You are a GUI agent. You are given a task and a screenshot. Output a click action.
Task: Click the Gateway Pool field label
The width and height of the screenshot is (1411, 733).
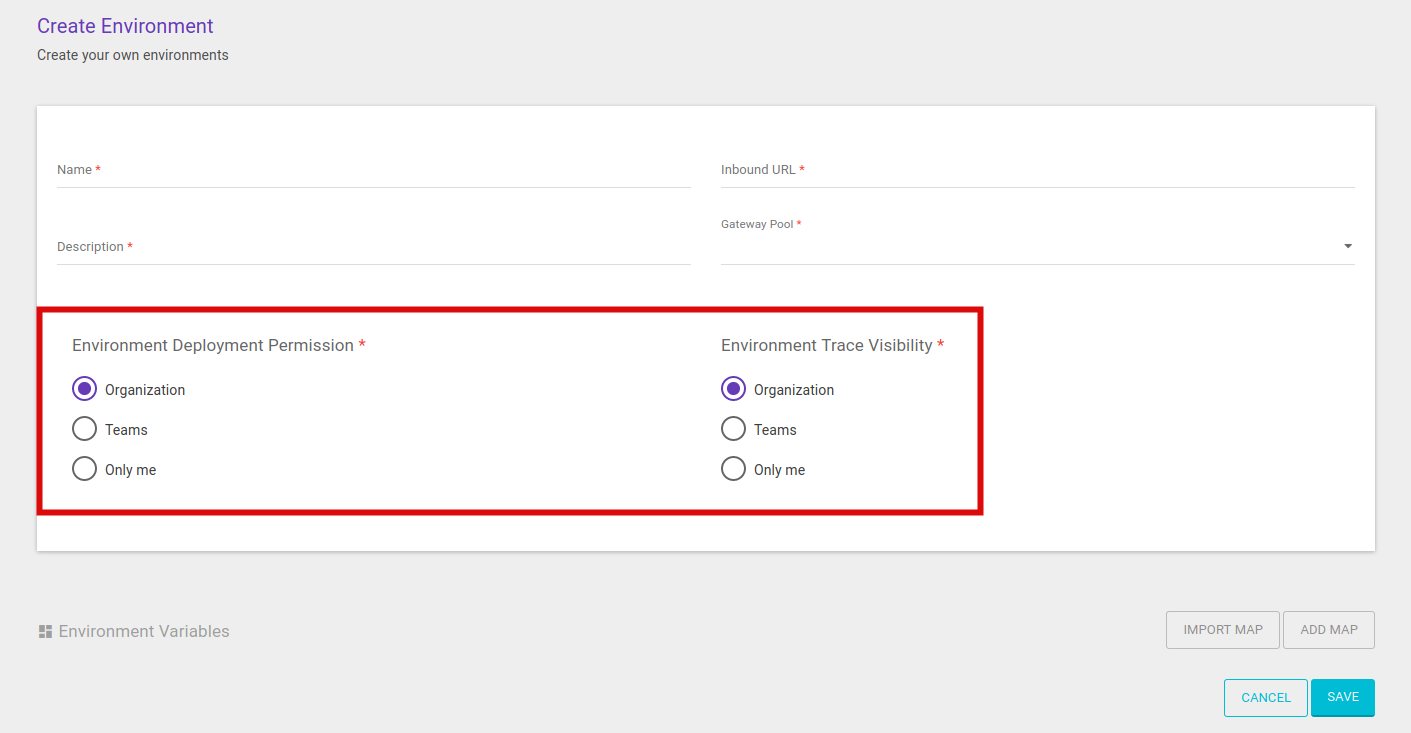[756, 224]
